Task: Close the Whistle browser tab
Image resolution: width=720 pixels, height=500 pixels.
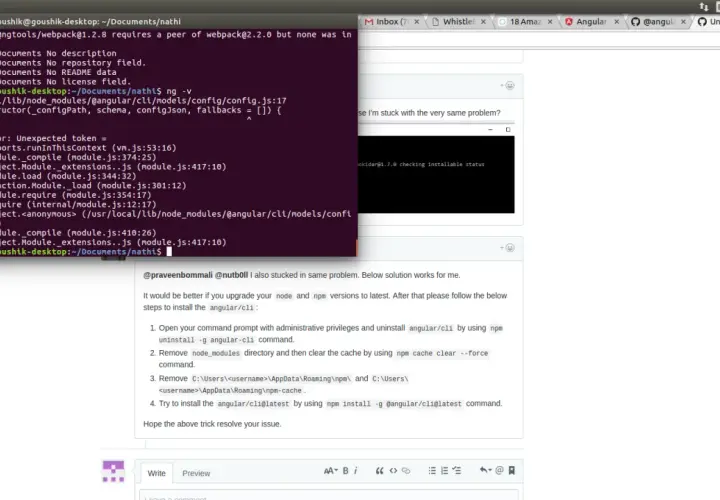Action: click(483, 22)
